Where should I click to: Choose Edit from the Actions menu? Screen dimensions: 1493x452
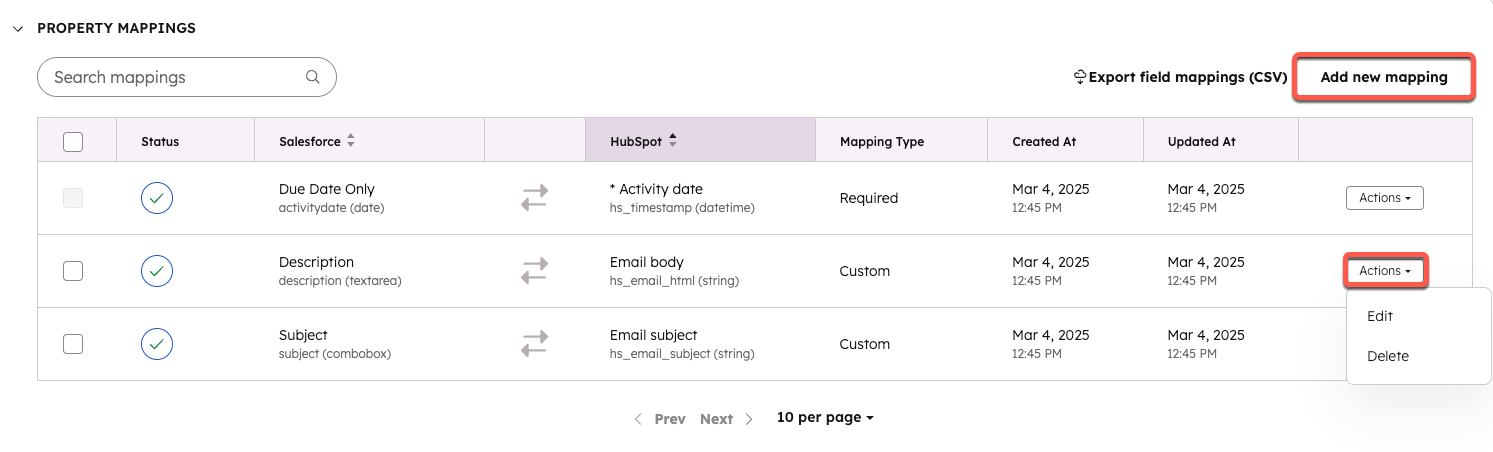(1380, 316)
